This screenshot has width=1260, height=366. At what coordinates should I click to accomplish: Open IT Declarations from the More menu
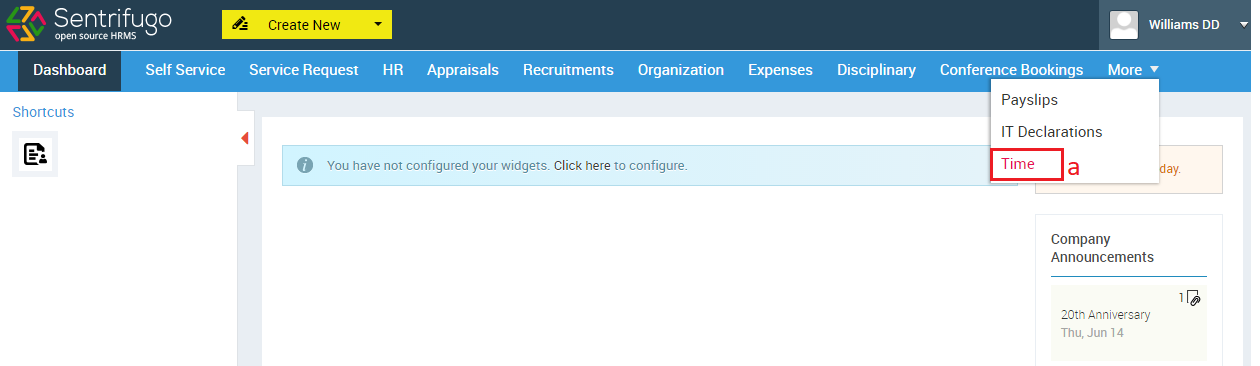[x=1052, y=132]
